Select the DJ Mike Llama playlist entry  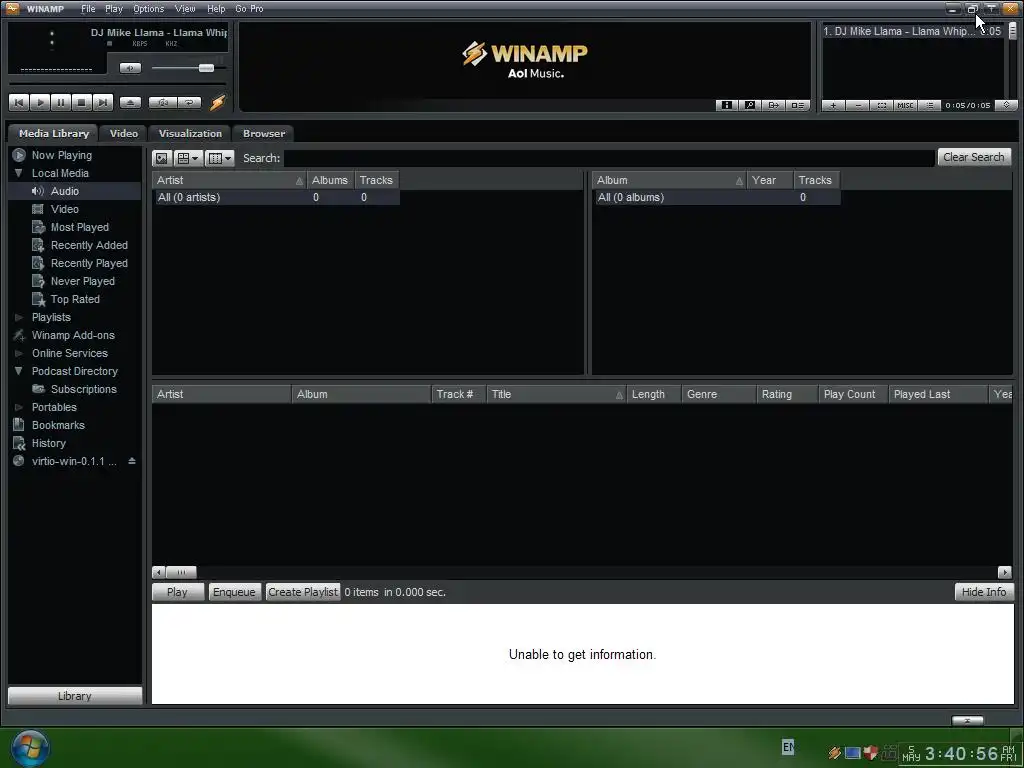tap(912, 31)
